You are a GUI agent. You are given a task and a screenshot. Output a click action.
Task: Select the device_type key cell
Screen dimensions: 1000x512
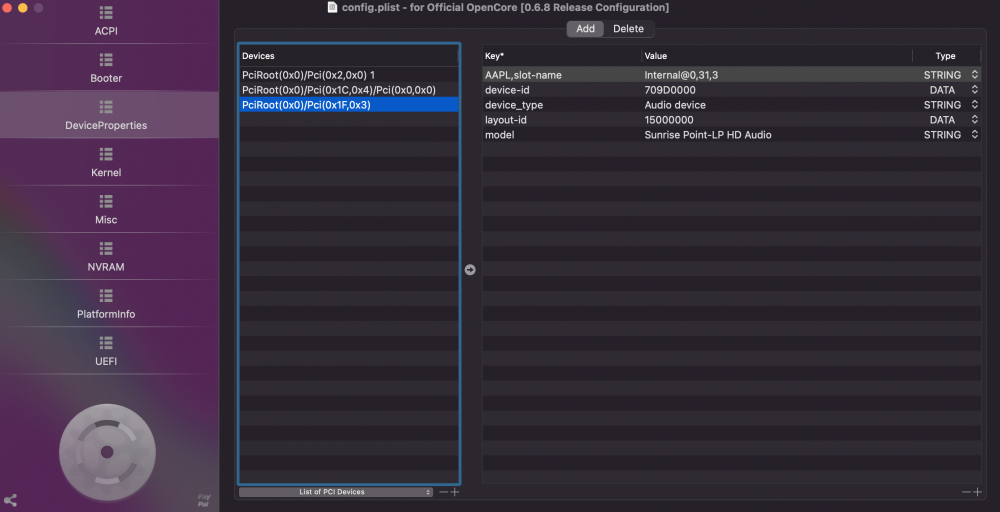[x=513, y=105]
